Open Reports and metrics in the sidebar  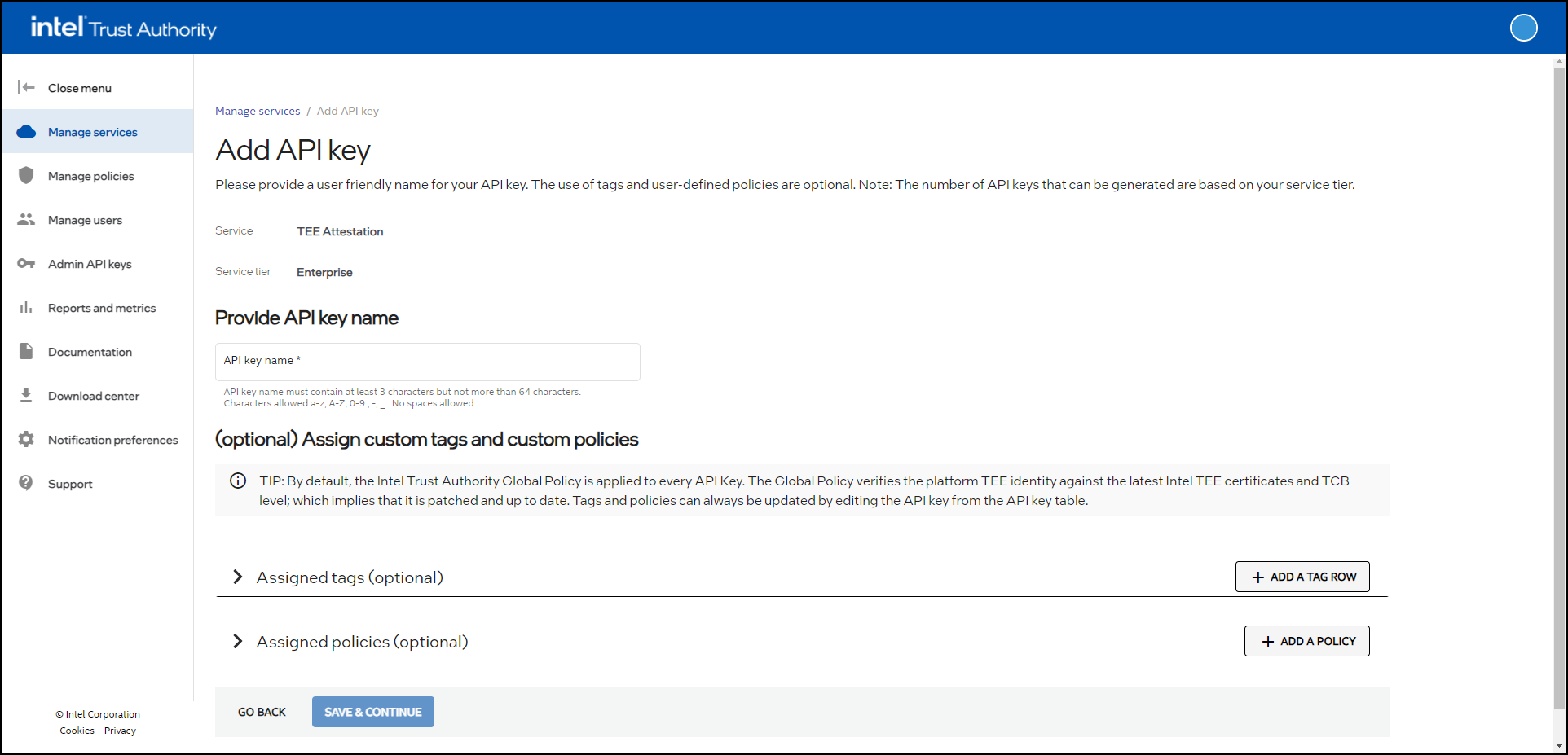click(97, 307)
